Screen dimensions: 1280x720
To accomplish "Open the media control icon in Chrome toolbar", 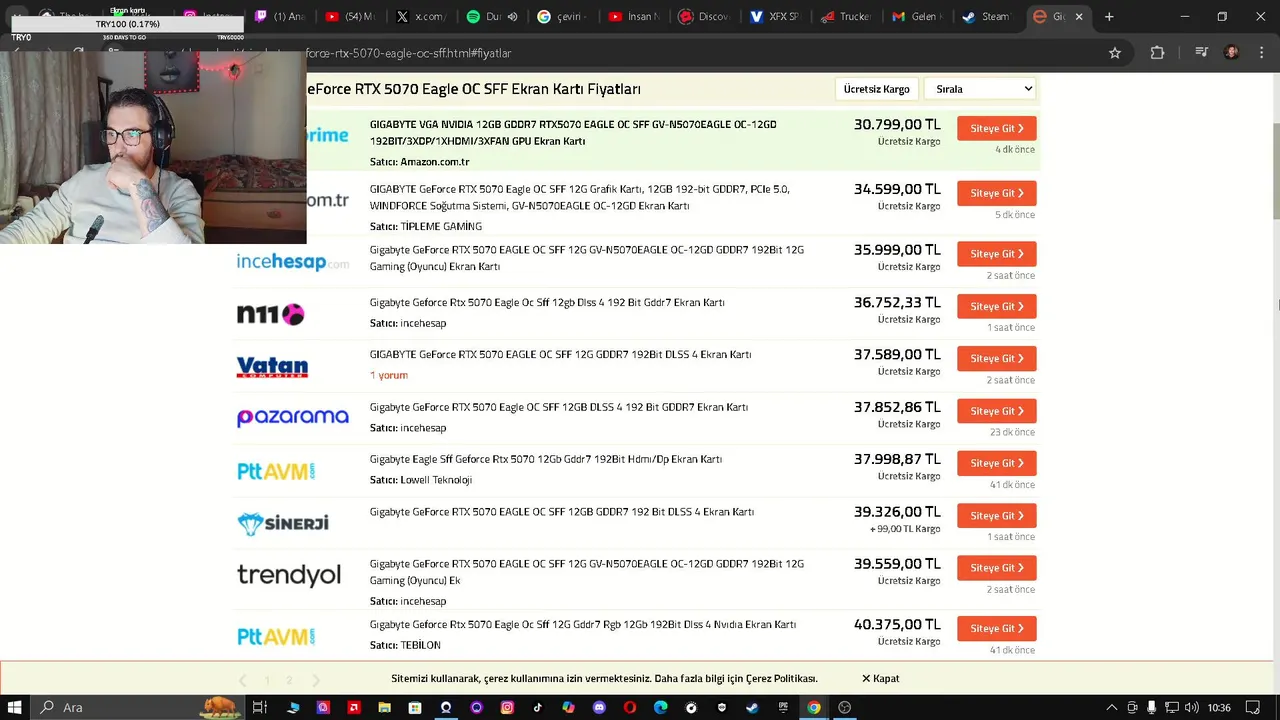I will point(1202,53).
